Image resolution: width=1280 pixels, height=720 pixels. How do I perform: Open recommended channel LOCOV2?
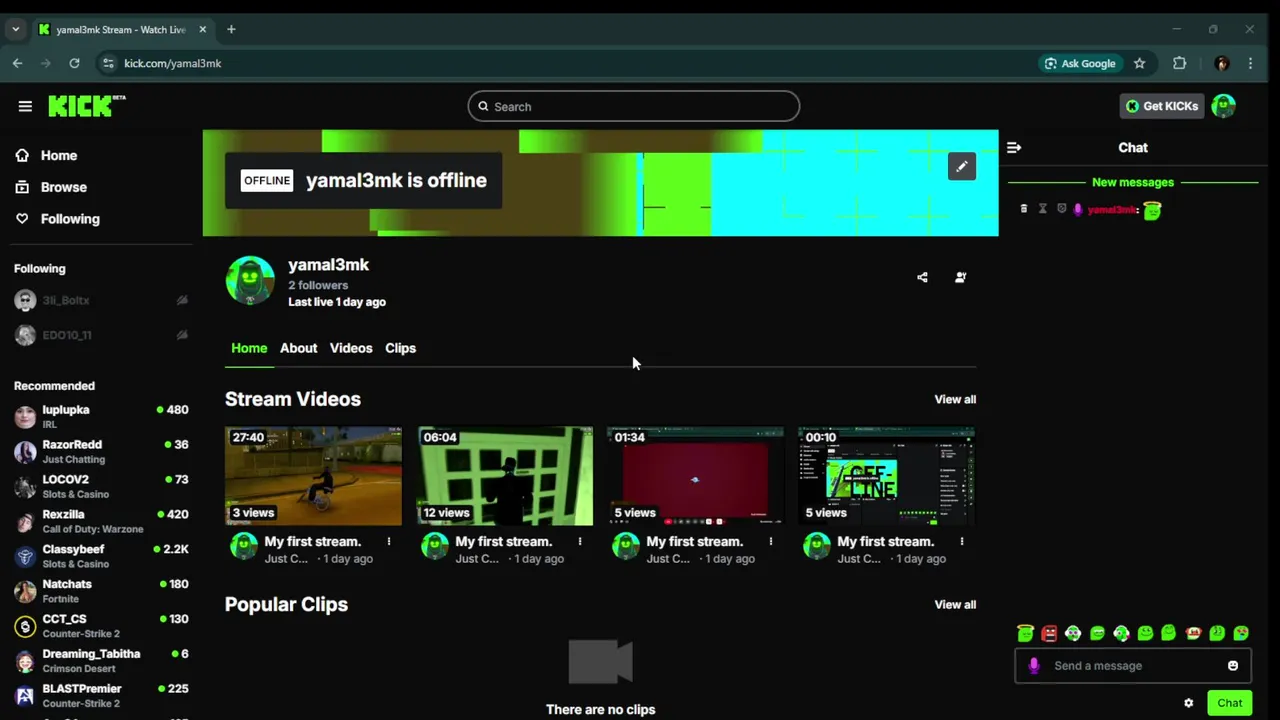tap(101, 486)
